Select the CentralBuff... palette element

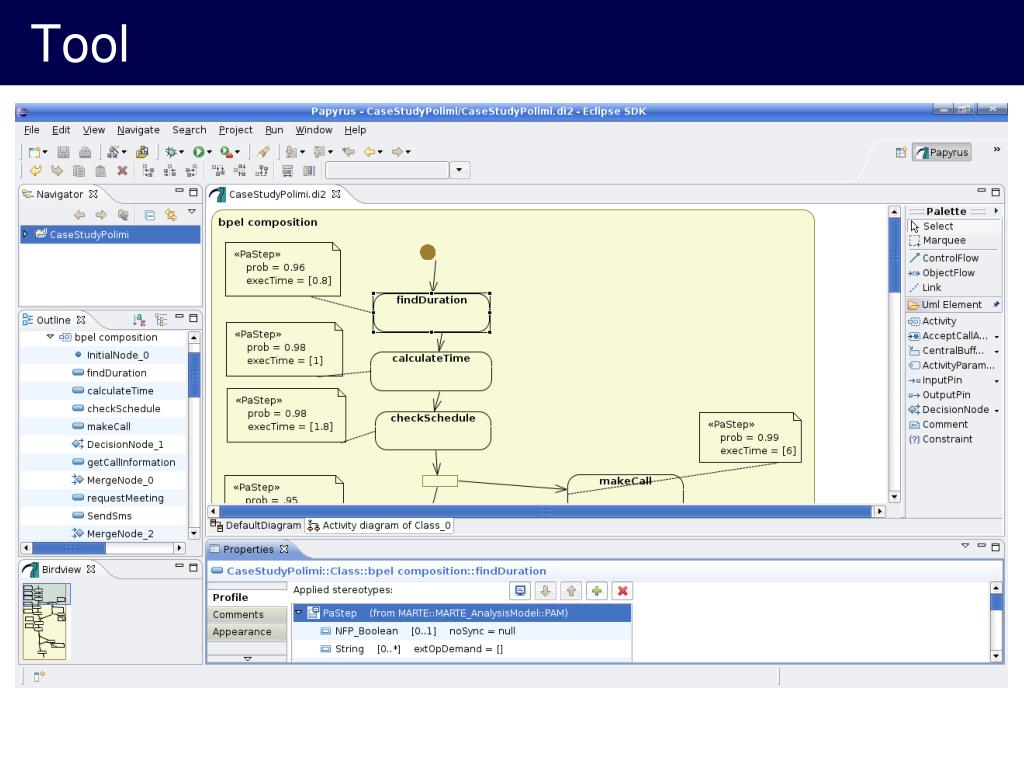point(946,351)
